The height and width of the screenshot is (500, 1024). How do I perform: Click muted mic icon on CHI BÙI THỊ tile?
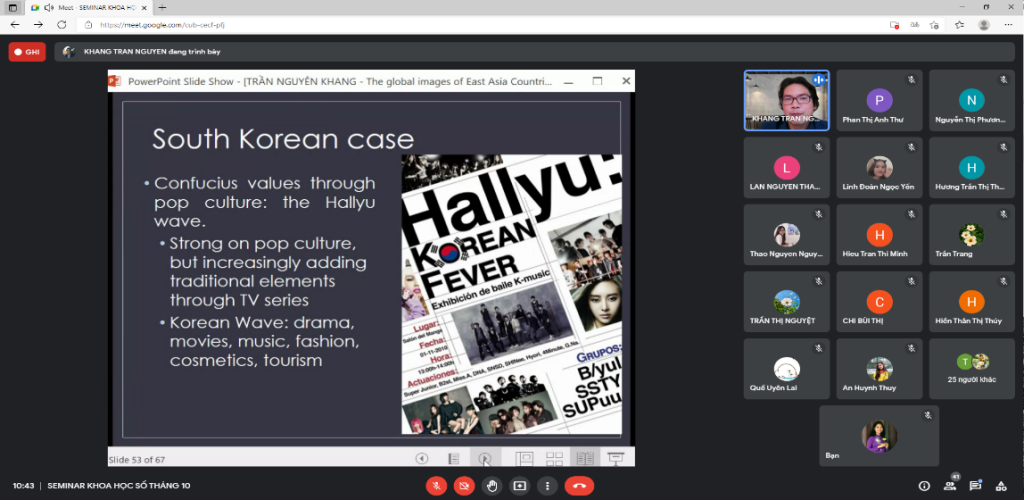coord(911,281)
